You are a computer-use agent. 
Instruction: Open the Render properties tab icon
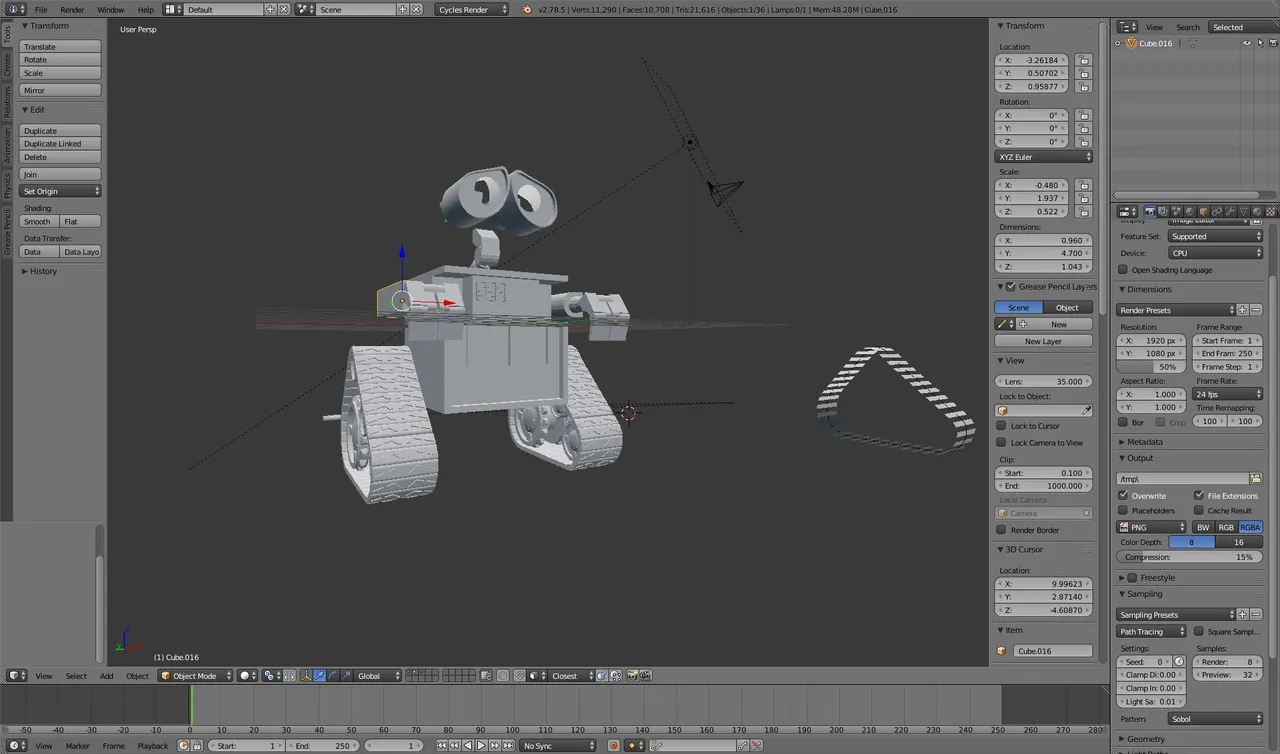[1150, 212]
